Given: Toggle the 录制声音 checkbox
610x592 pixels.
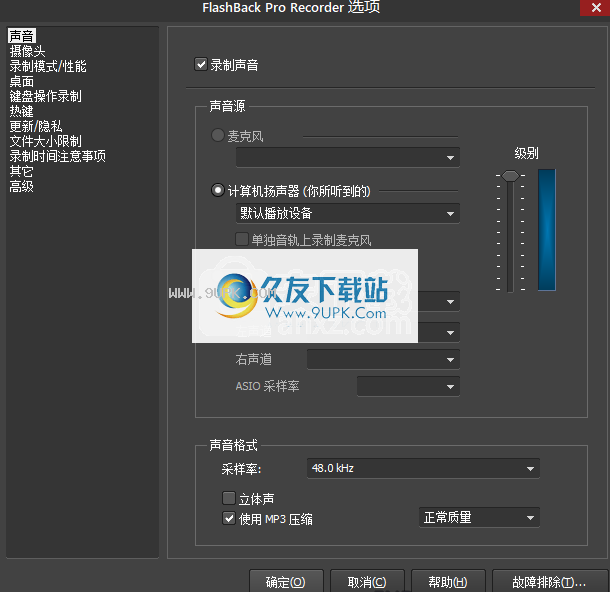Looking at the screenshot, I should (201, 64).
